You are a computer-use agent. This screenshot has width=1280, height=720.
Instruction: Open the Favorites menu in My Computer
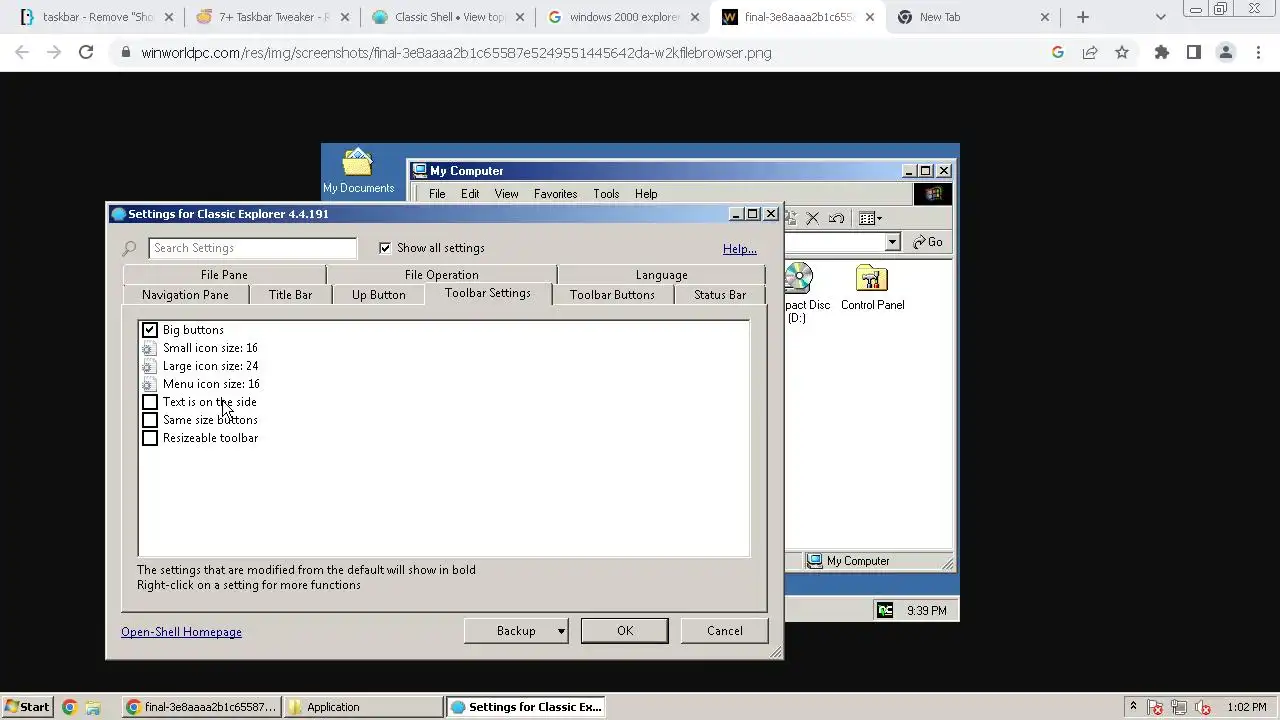555,194
